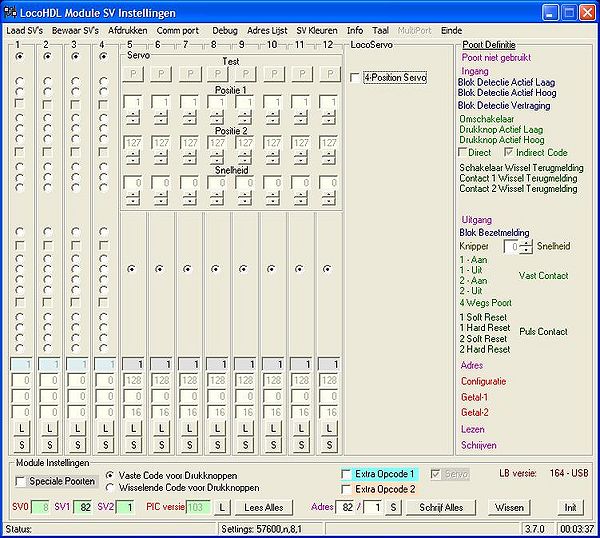Enable the Extra Opcode 2 checkbox
The width and height of the screenshot is (600, 538).
coord(346,489)
